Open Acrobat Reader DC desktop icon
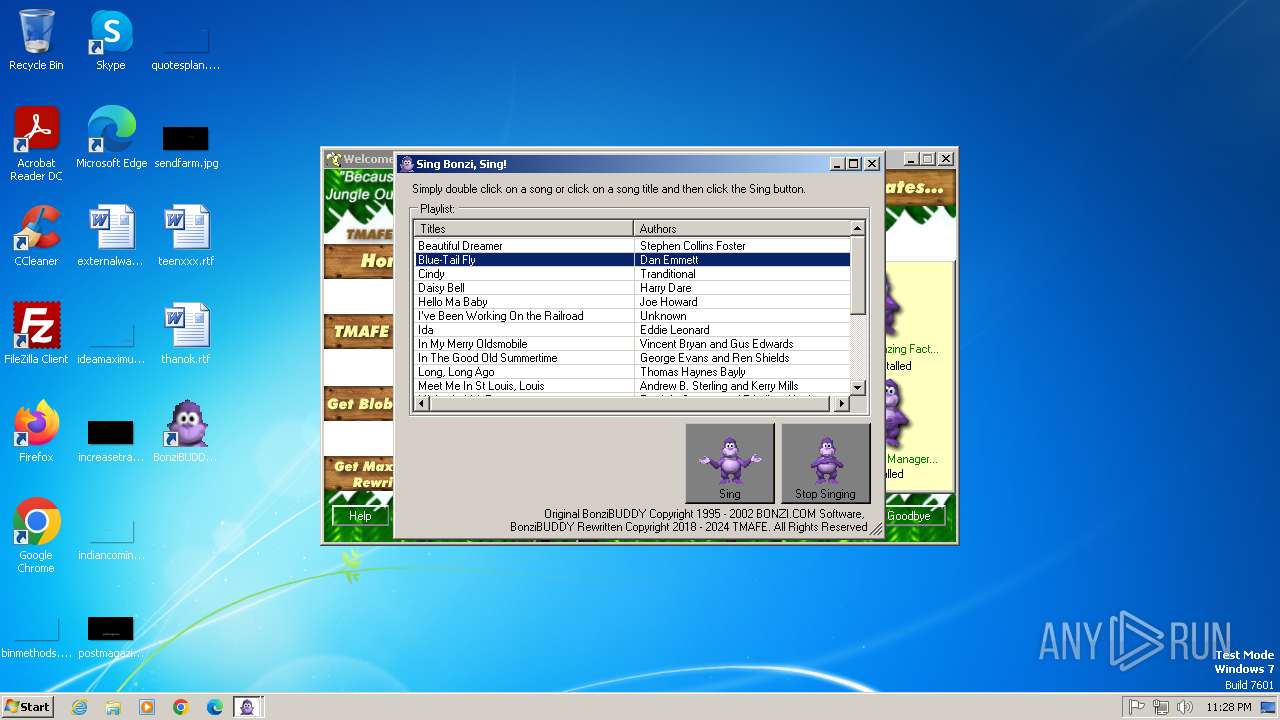The image size is (1280, 720). coord(36,143)
